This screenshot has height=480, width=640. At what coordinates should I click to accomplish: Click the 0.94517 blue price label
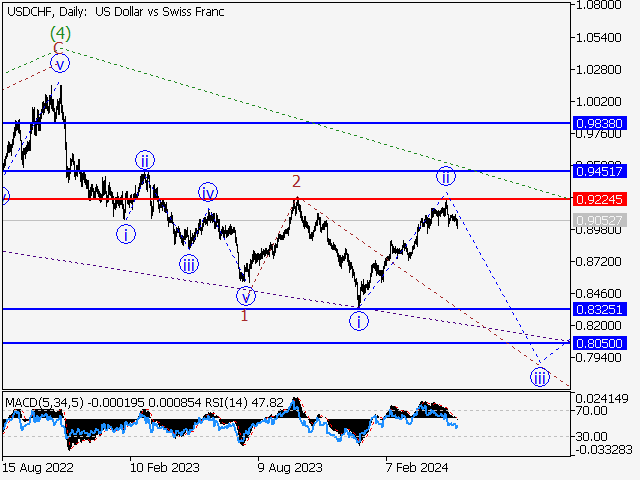600,171
